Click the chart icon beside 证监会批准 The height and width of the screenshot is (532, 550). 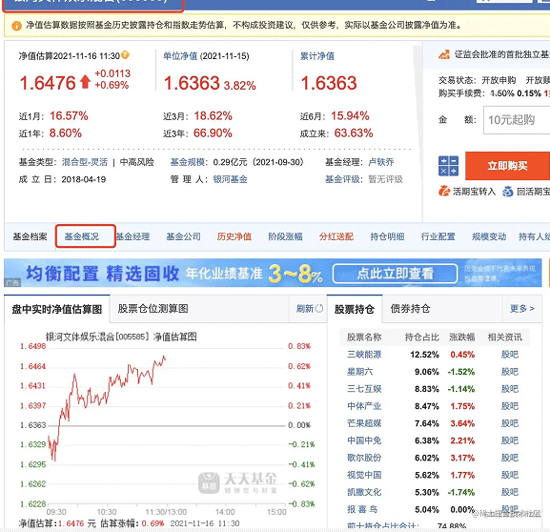(x=444, y=54)
